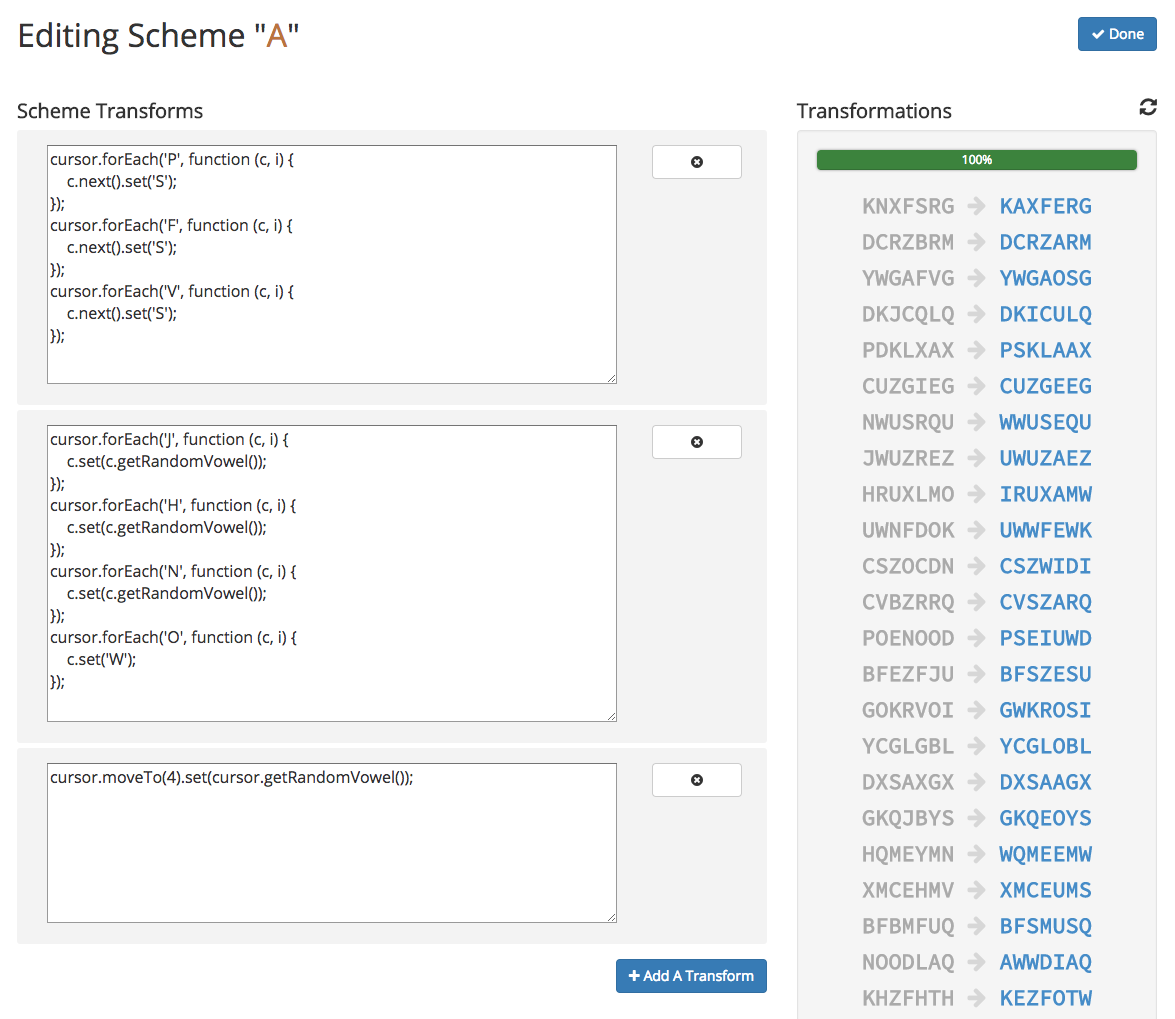This screenshot has height=1019, width=1175.
Task: Click the KEZFOTW result text
Action: point(1045,999)
